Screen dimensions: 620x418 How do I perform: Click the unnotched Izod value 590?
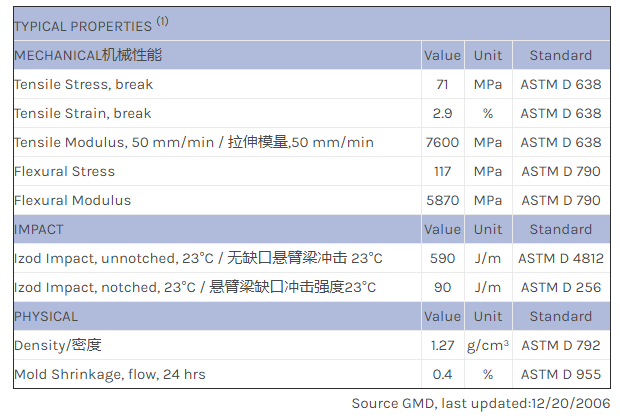pos(442,258)
